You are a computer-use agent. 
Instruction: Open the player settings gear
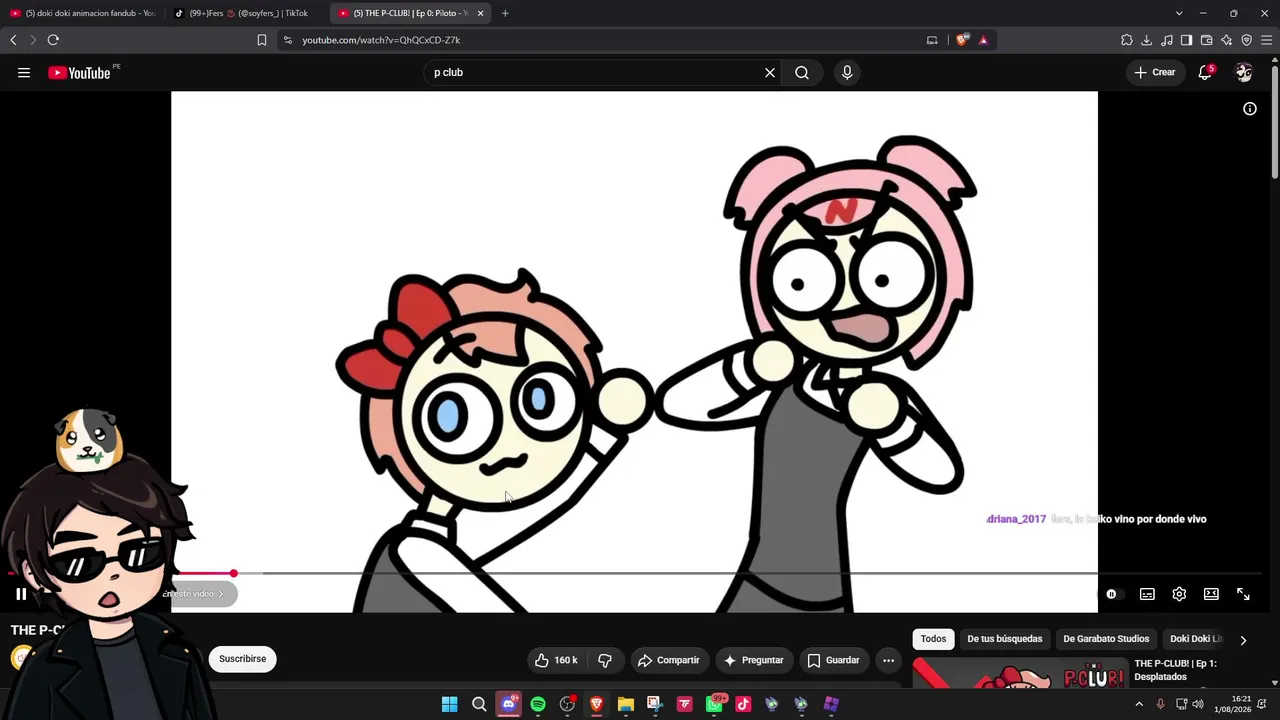tap(1179, 594)
